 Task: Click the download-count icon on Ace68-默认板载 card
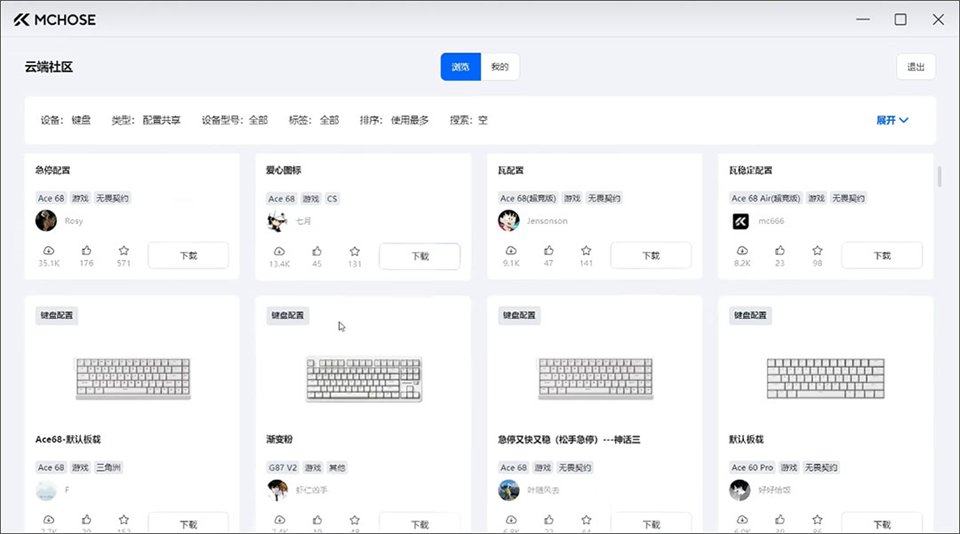point(48,520)
